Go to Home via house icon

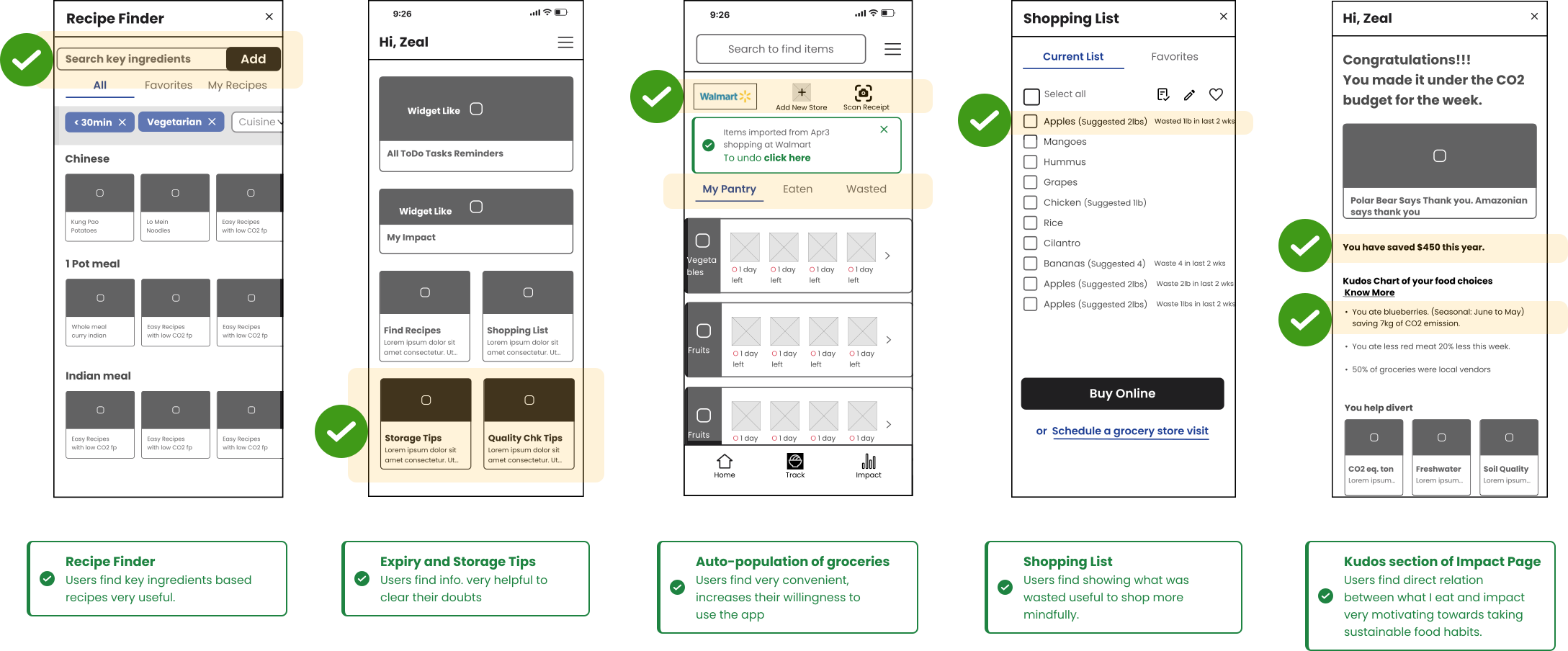coord(725,462)
